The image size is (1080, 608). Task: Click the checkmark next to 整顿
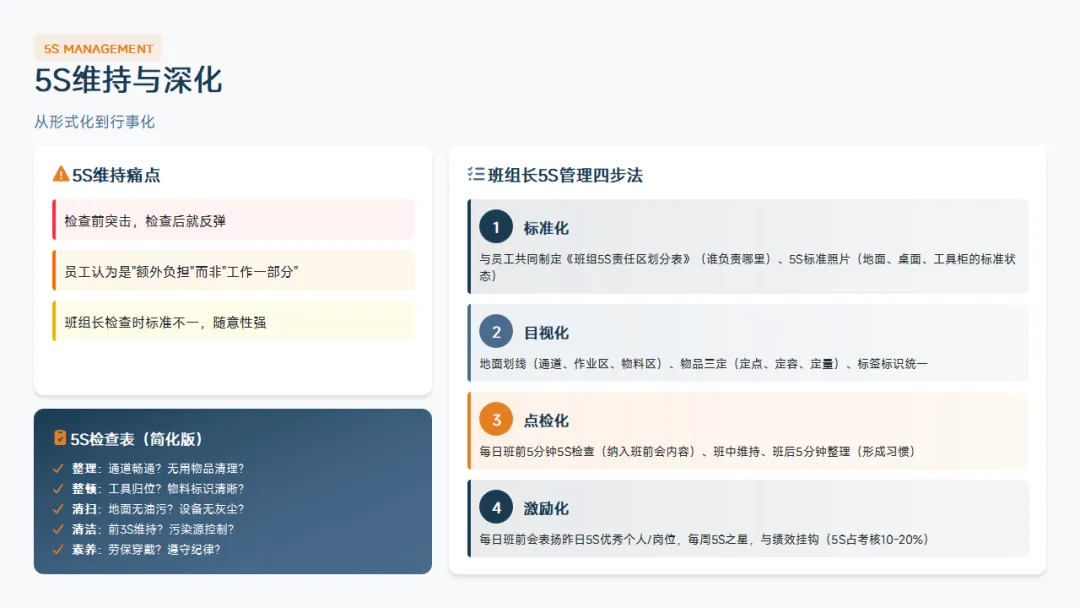tap(58, 489)
